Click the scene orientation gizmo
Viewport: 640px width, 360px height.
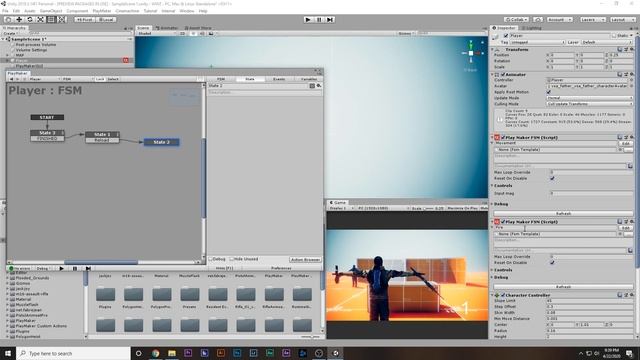point(471,53)
